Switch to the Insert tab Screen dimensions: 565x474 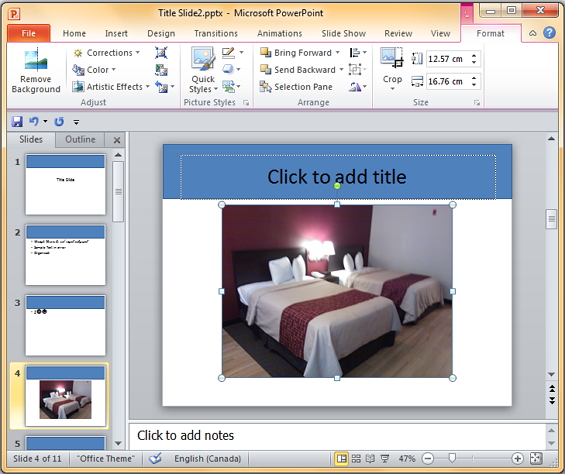[x=116, y=33]
